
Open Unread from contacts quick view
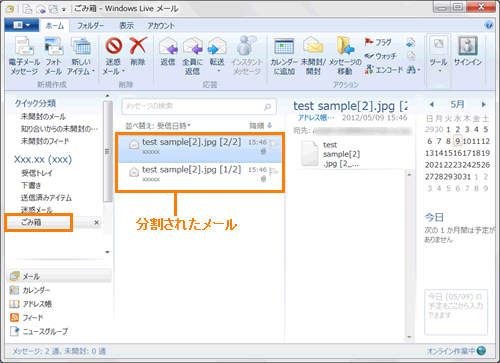click(x=59, y=129)
